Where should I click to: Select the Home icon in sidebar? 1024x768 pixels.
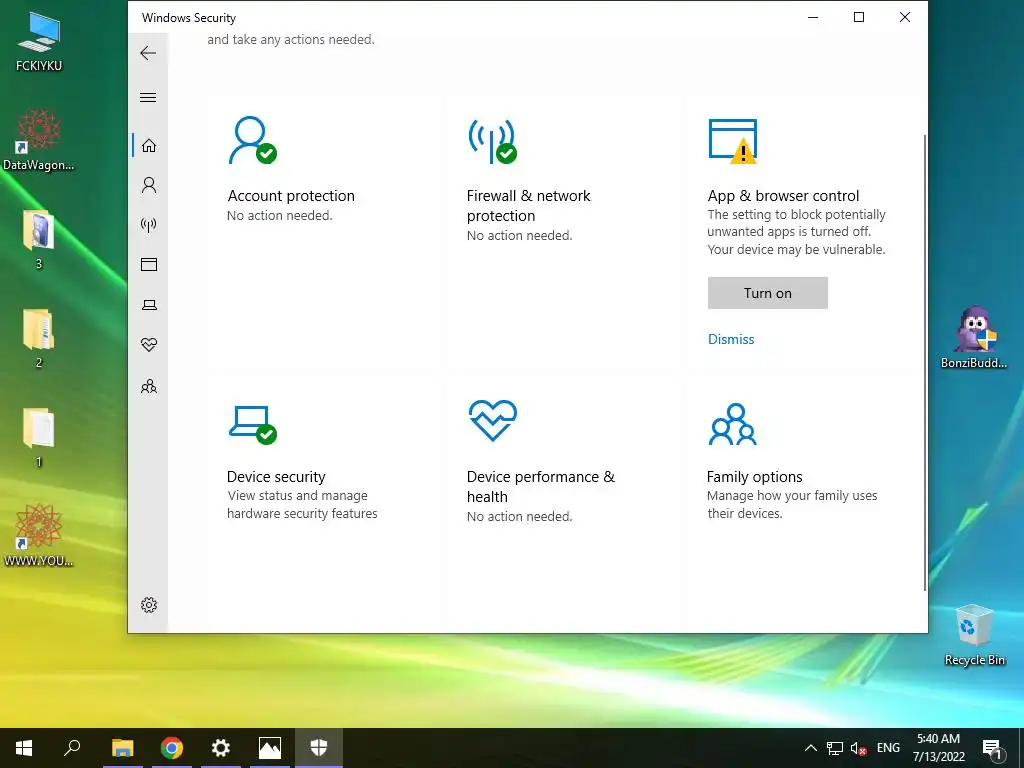(x=149, y=145)
